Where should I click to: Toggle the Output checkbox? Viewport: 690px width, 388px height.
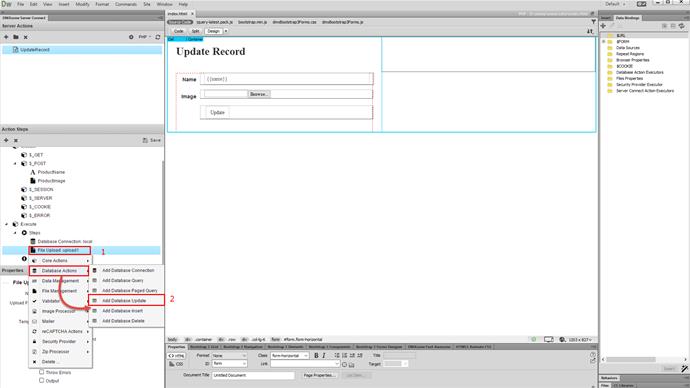(x=41, y=381)
